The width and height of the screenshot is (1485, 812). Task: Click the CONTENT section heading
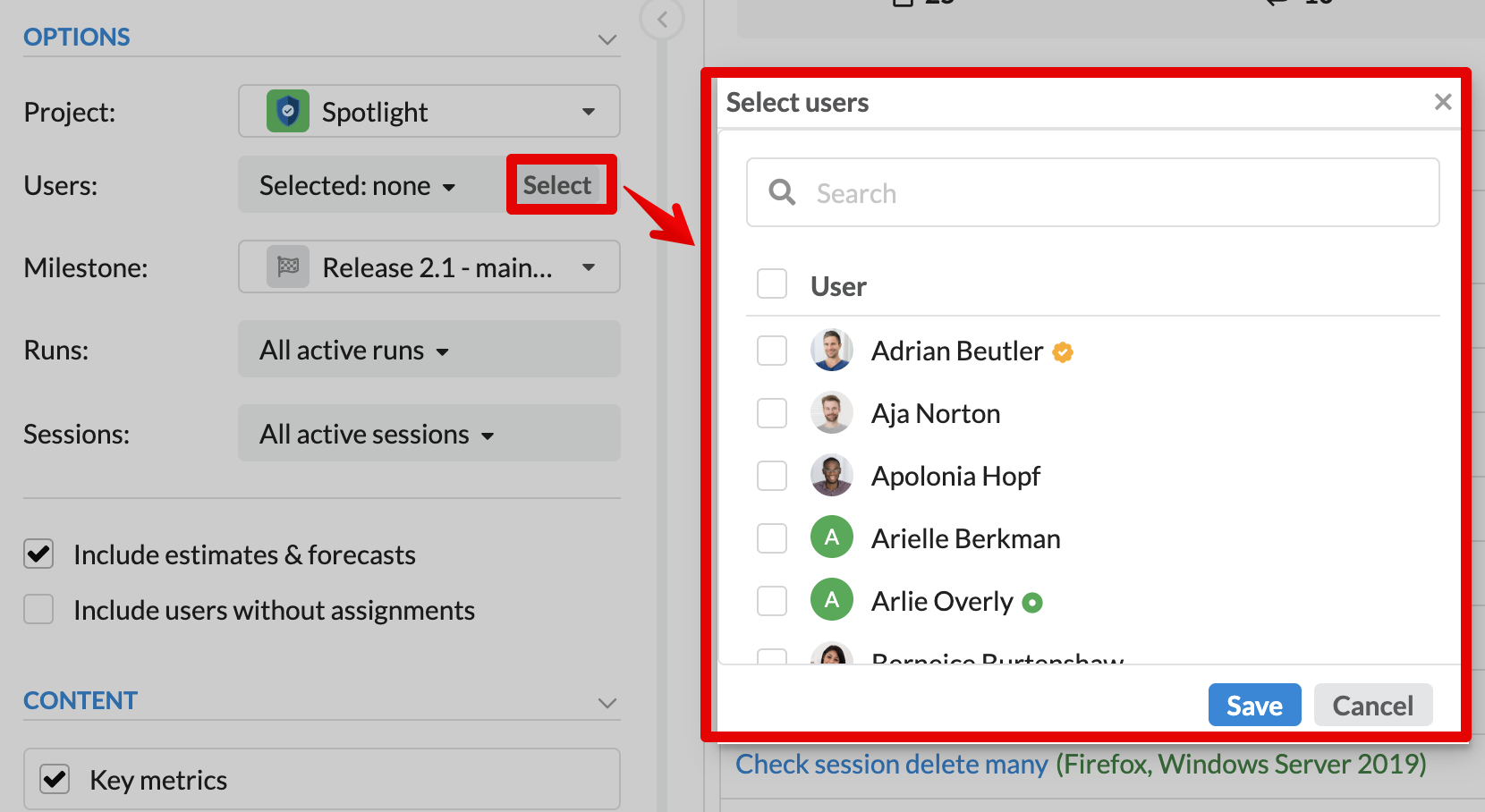(x=81, y=700)
